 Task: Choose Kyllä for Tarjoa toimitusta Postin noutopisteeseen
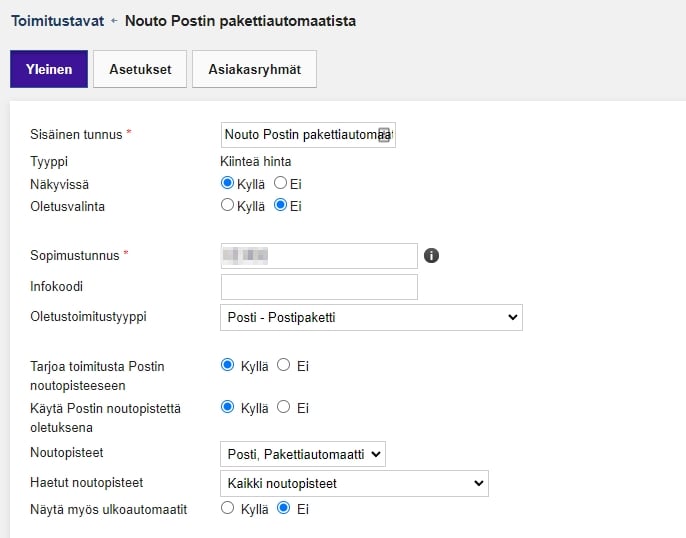[227, 365]
